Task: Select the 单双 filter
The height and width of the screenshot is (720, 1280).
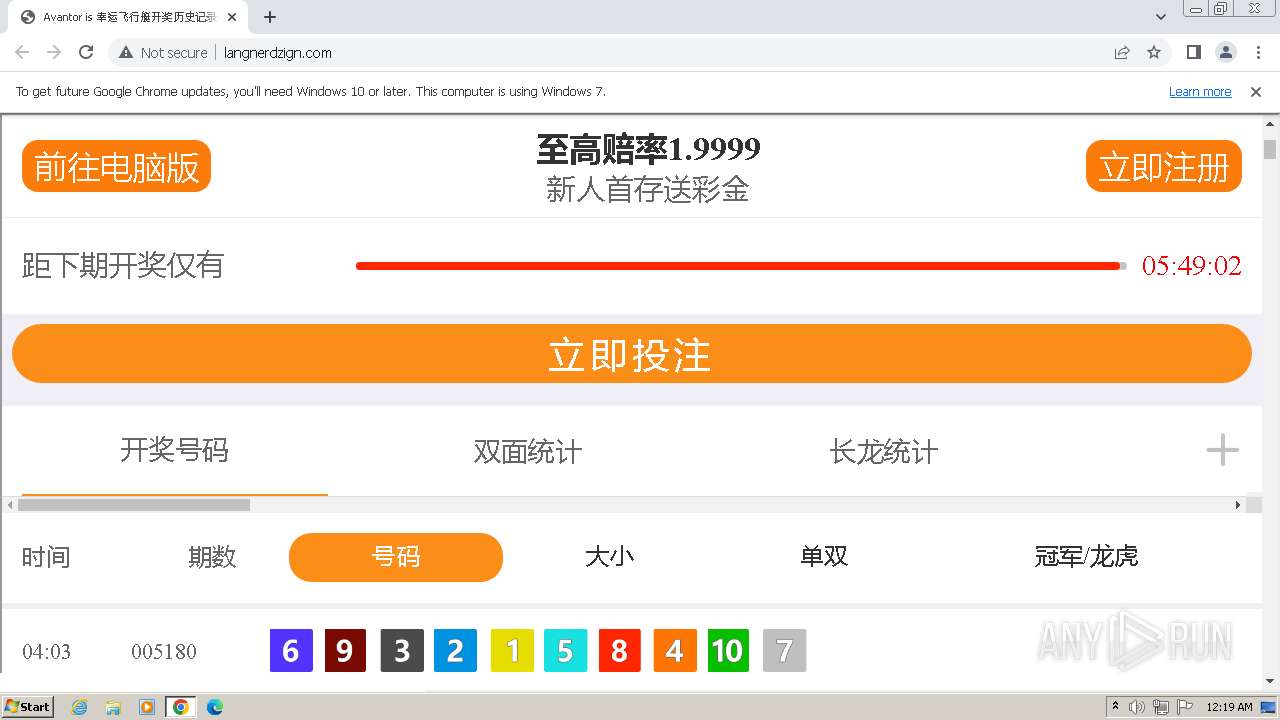Action: pyautogui.click(x=824, y=556)
